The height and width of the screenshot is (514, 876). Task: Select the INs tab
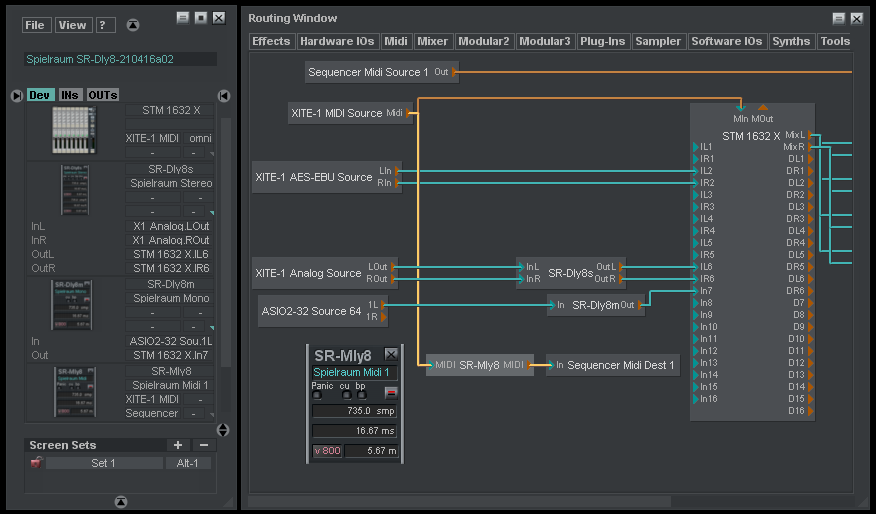(69, 95)
